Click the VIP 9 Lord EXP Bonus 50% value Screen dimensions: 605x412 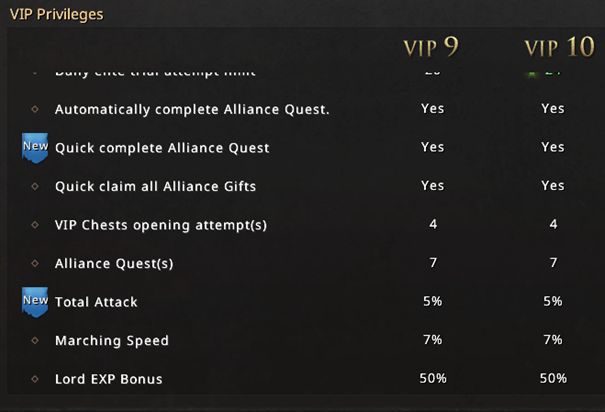[x=433, y=378]
